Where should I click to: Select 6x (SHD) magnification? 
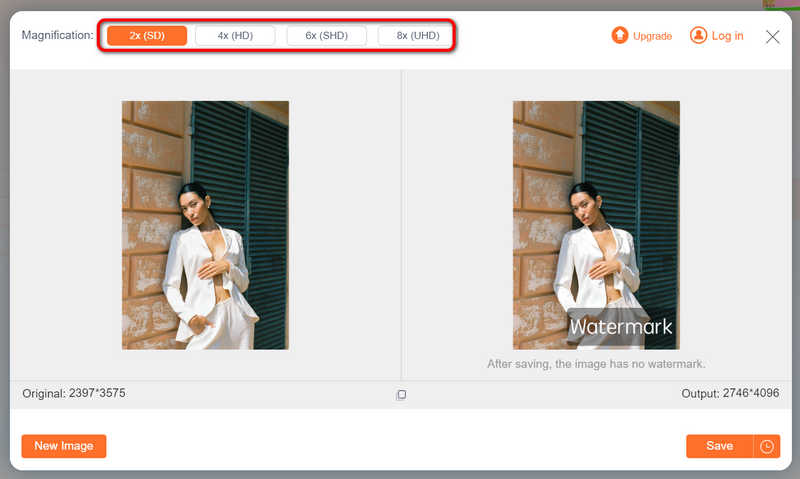[x=327, y=36]
